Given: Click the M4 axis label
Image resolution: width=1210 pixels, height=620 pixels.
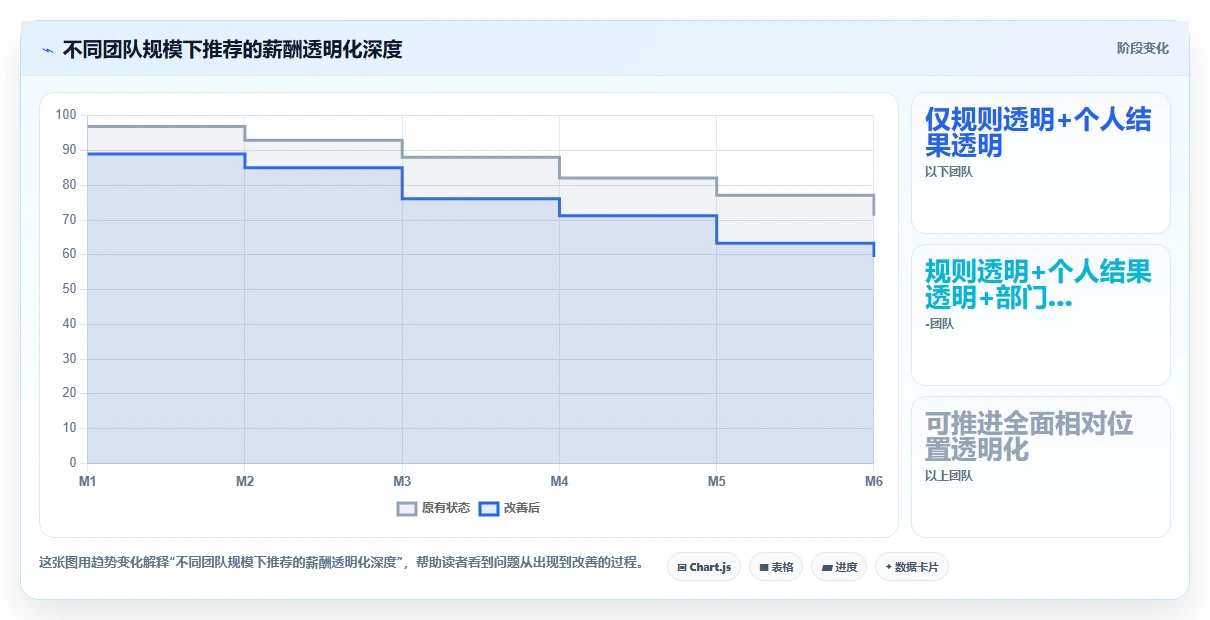Looking at the screenshot, I should [x=559, y=481].
